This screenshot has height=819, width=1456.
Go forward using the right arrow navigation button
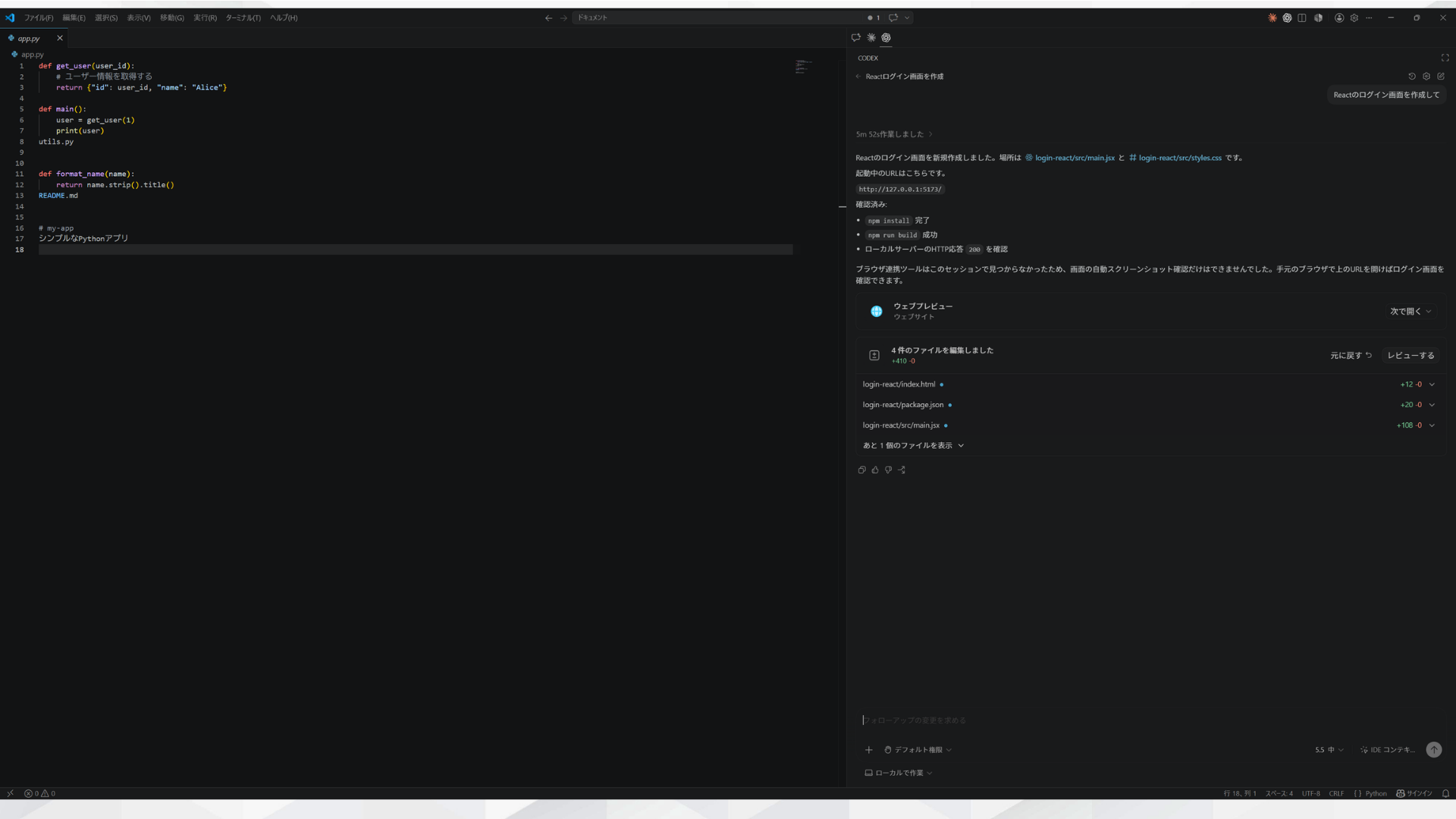(x=563, y=17)
